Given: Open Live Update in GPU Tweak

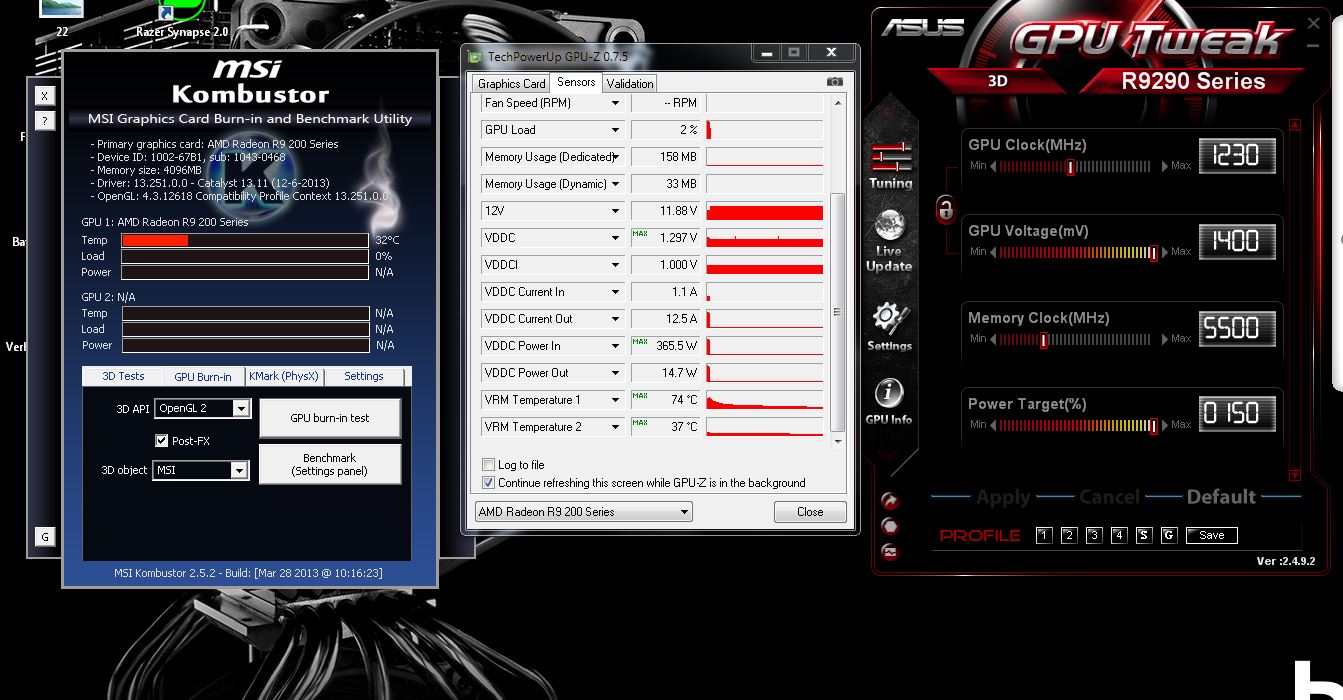Looking at the screenshot, I should point(889,241).
